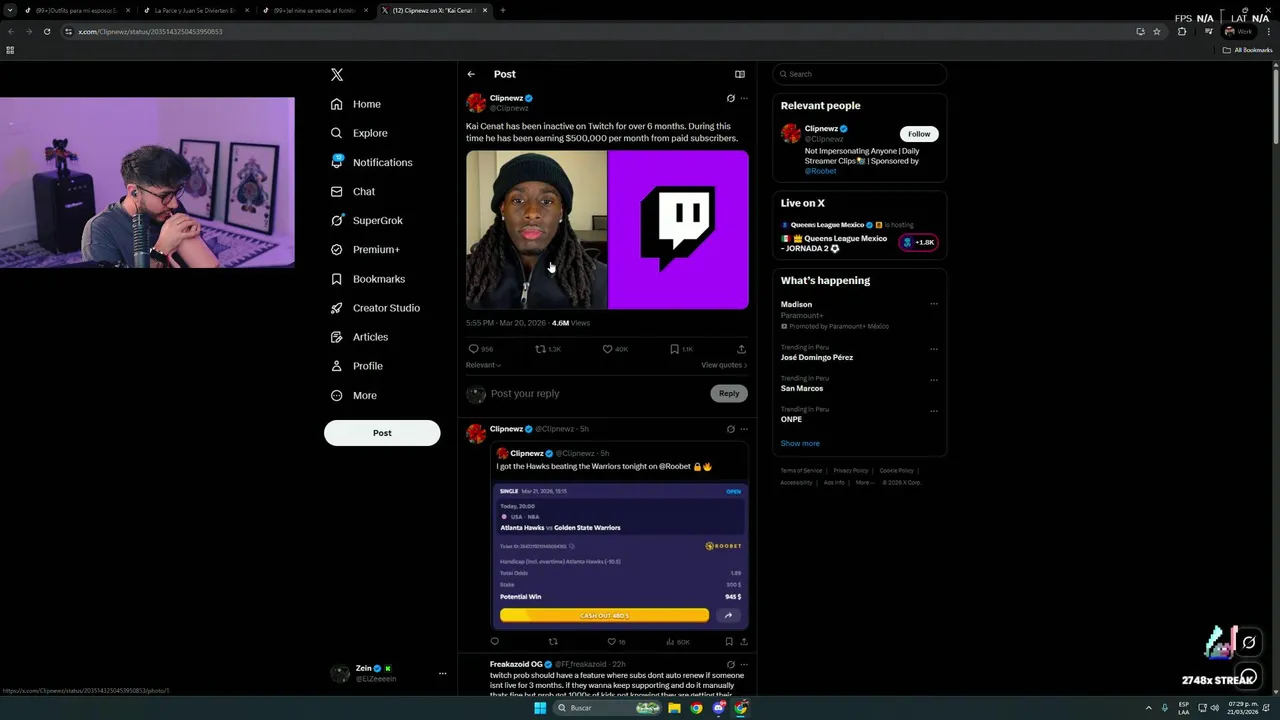Open SuperGrok in sidebar
The image size is (1280, 720).
(x=366, y=220)
